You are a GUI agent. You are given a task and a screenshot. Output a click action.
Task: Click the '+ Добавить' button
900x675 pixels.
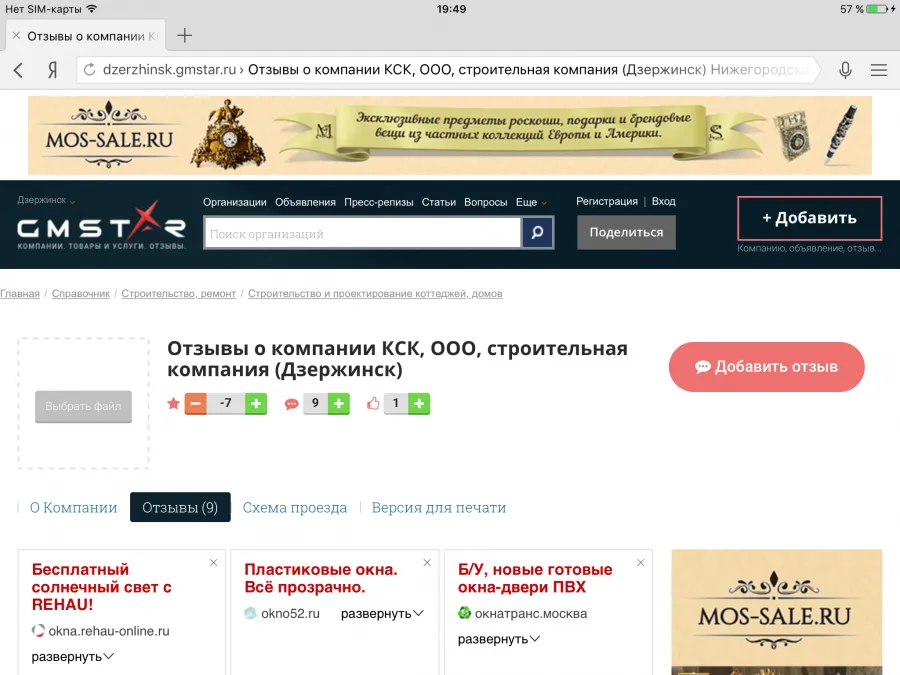tap(809, 218)
